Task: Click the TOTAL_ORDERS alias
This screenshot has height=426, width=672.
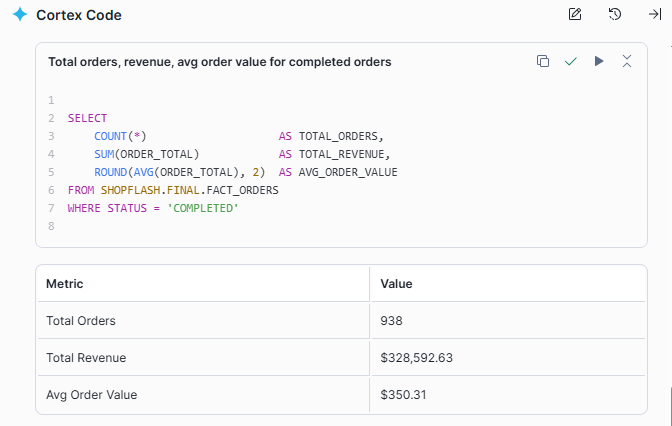Action: tap(338, 136)
